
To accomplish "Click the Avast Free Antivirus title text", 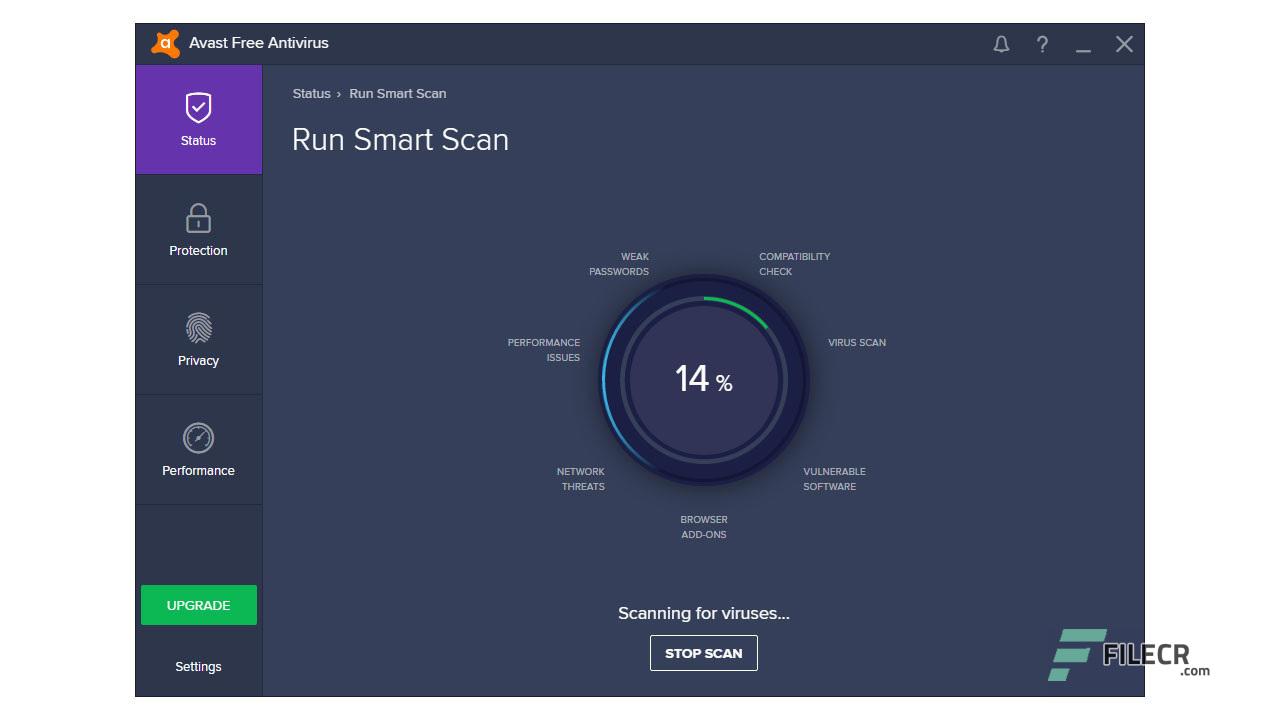I will tap(259, 43).
